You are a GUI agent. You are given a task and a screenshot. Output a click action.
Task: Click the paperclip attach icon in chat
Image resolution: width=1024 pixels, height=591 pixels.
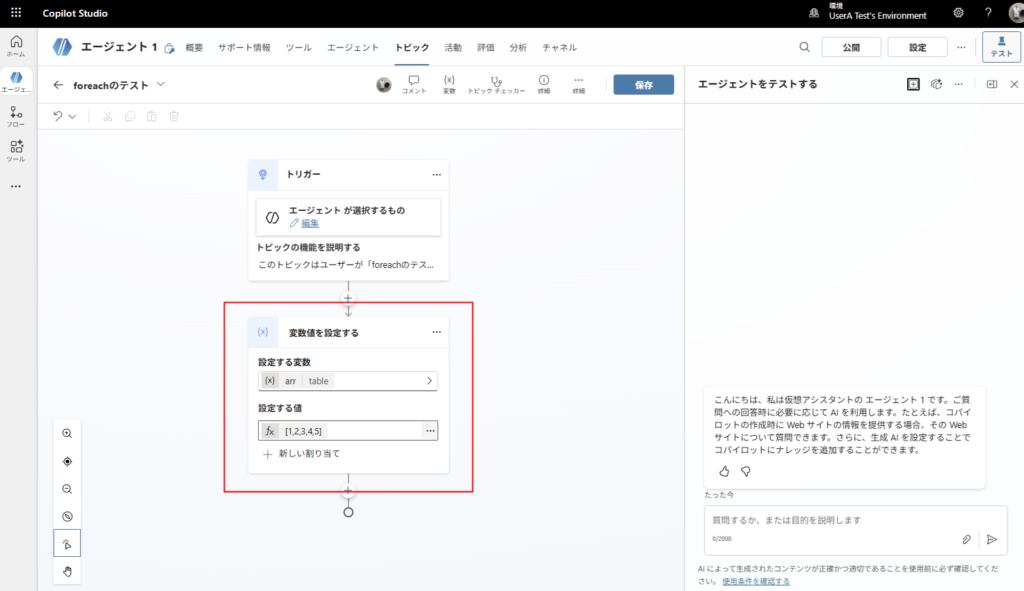967,539
